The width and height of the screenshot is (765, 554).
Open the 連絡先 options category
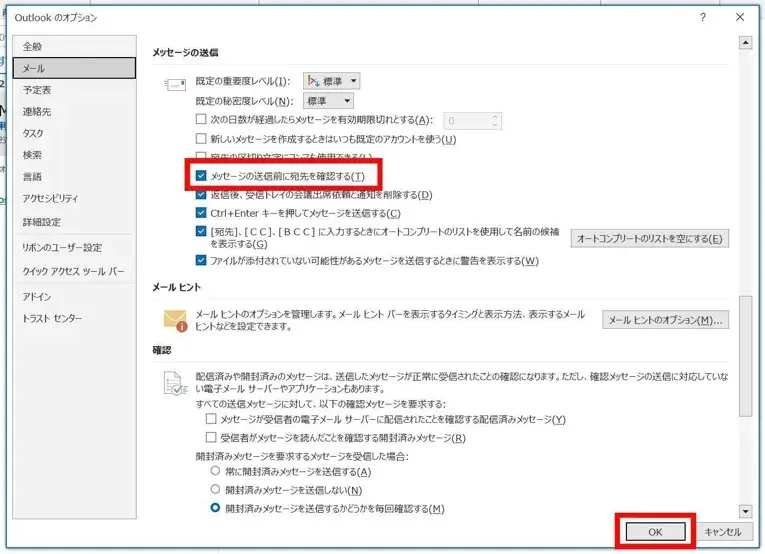click(x=74, y=112)
